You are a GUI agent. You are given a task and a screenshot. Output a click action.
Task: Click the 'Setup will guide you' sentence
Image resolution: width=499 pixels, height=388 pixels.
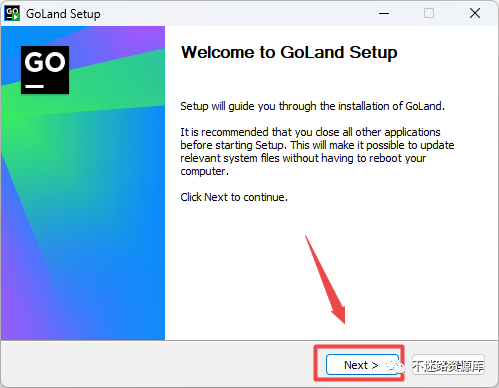312,106
